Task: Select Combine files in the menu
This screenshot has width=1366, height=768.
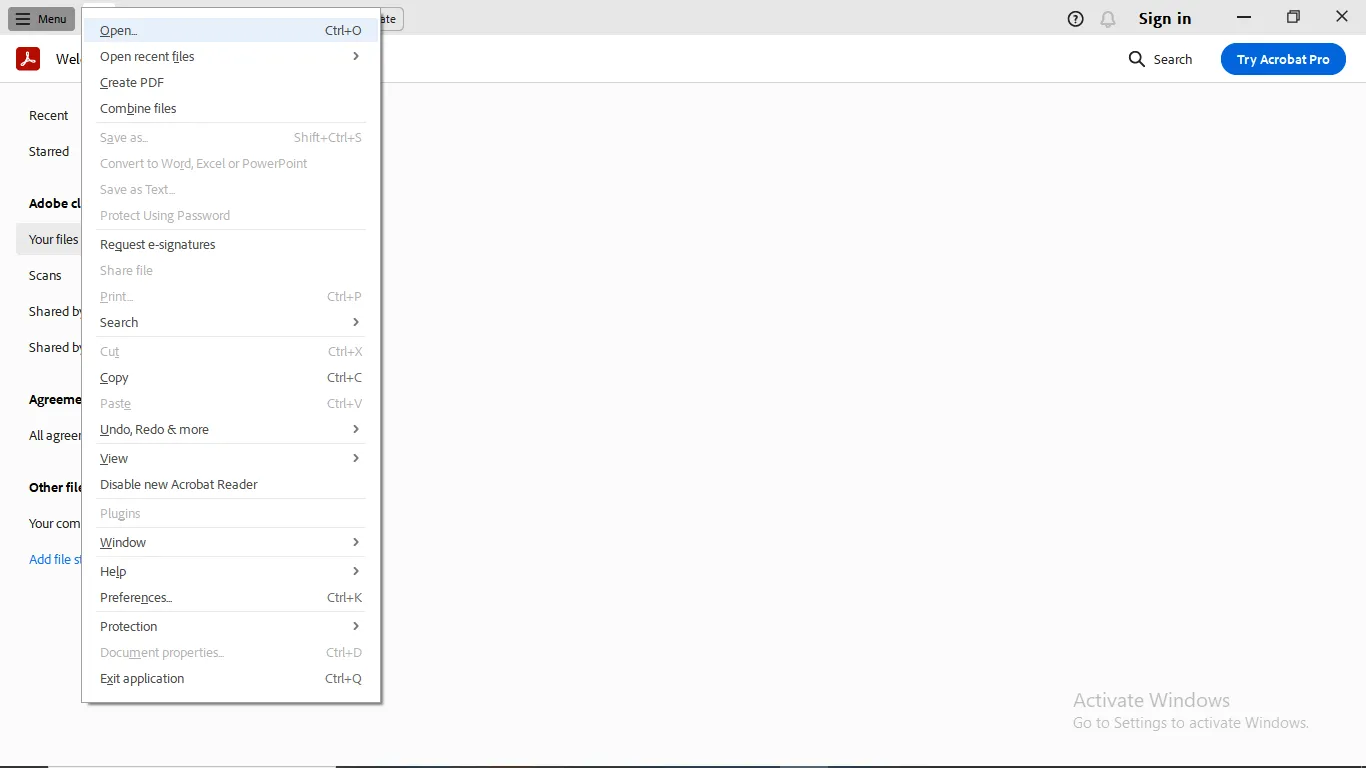Action: [138, 108]
